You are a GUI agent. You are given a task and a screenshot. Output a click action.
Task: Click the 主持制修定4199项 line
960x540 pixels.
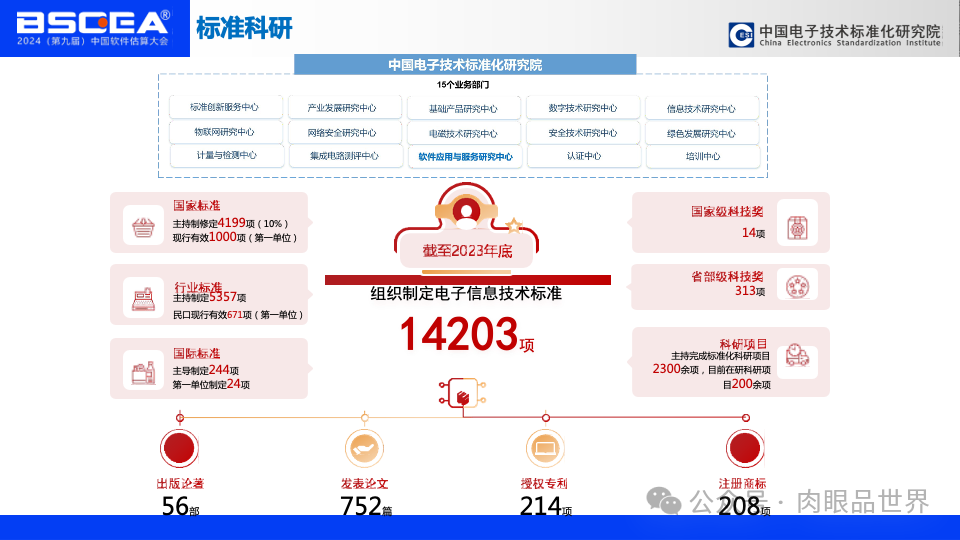pos(230,223)
